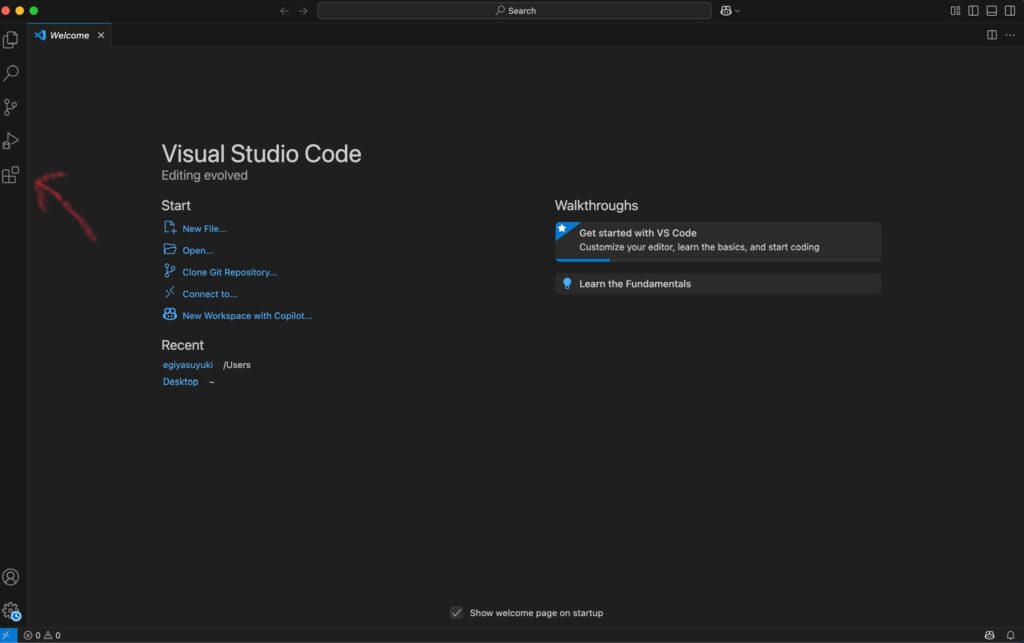1024x643 pixels.
Task: Open notifications bell in status bar
Action: click(x=1010, y=635)
